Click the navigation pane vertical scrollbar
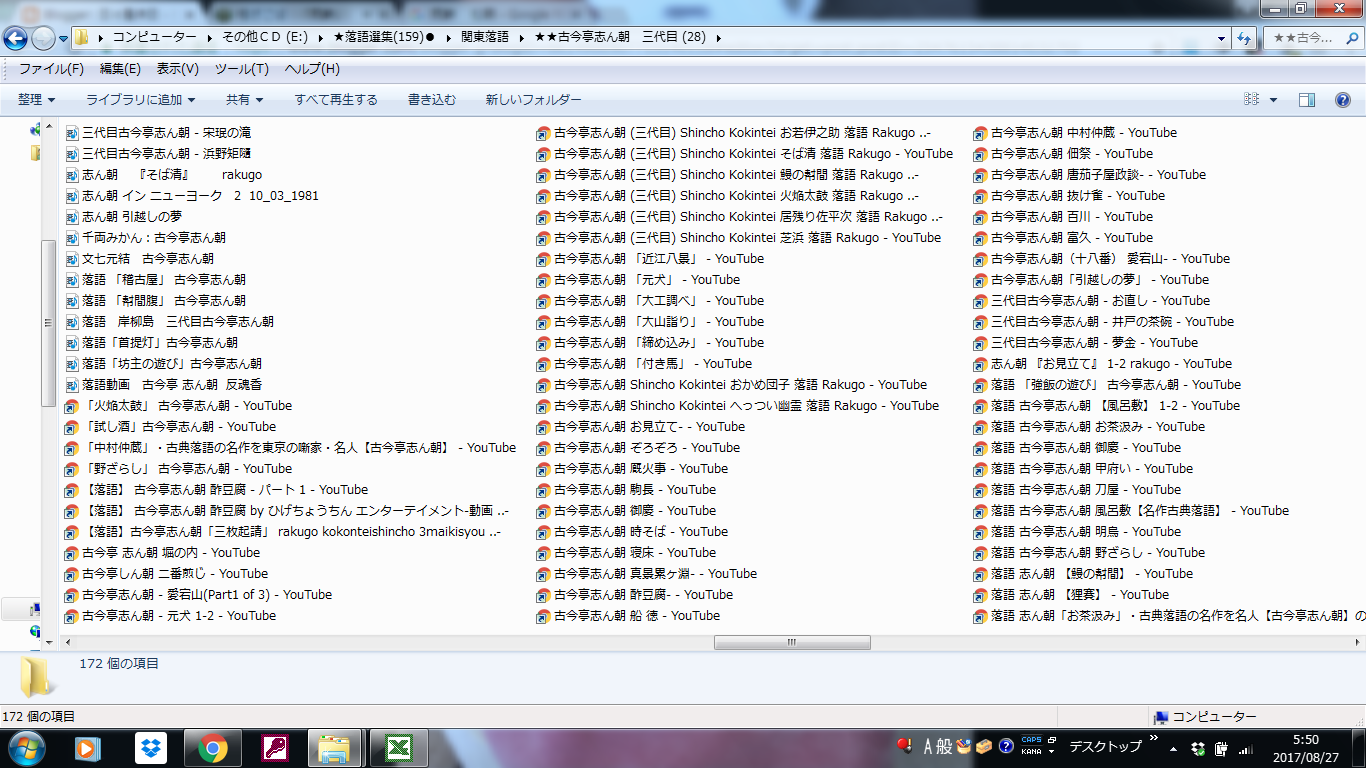Screen dimensions: 1366x768 [x=47, y=322]
